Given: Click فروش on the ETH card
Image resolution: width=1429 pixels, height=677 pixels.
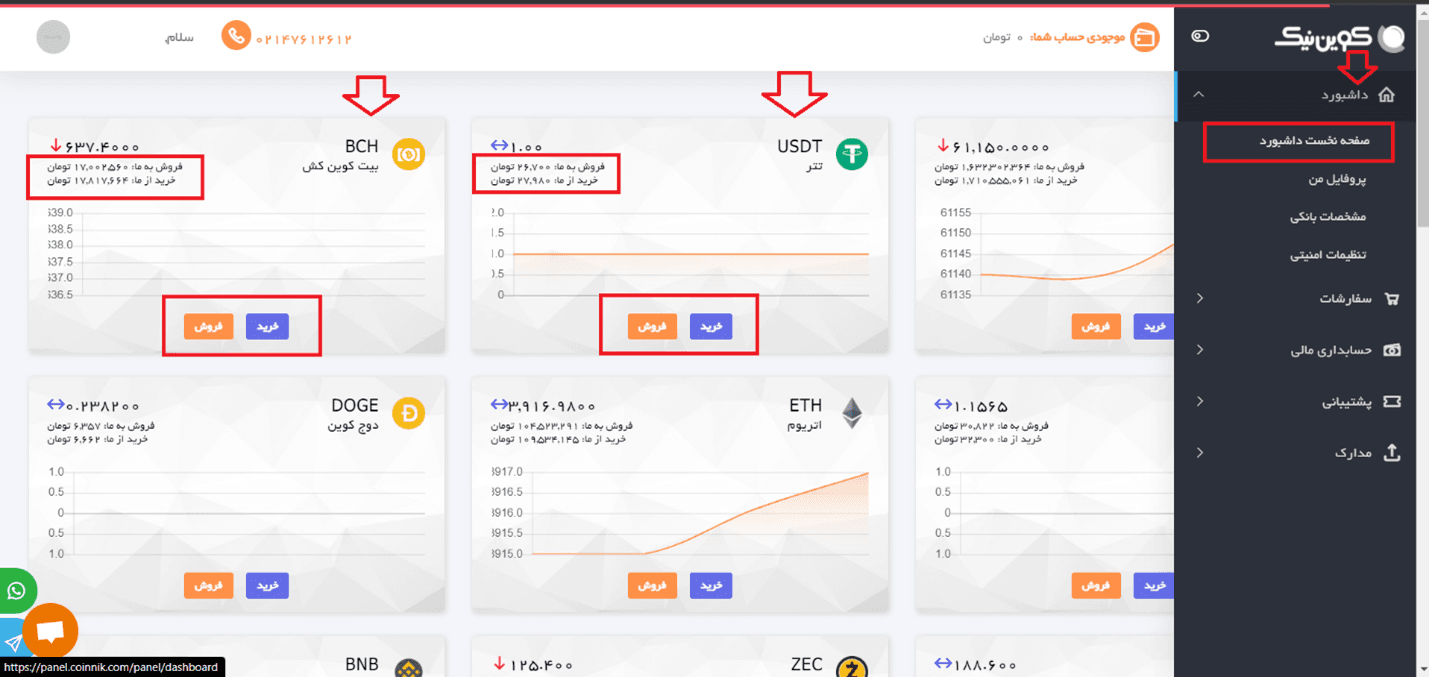Looking at the screenshot, I should click(652, 585).
